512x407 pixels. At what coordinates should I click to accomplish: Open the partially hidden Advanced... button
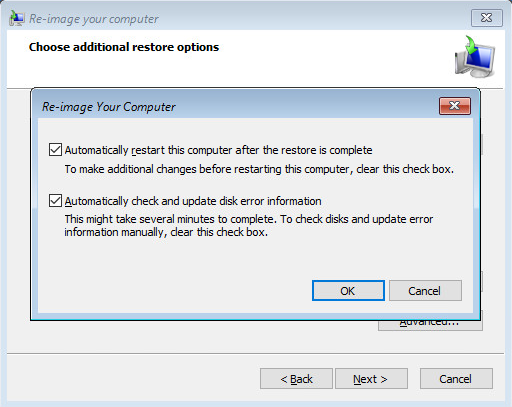430,325
